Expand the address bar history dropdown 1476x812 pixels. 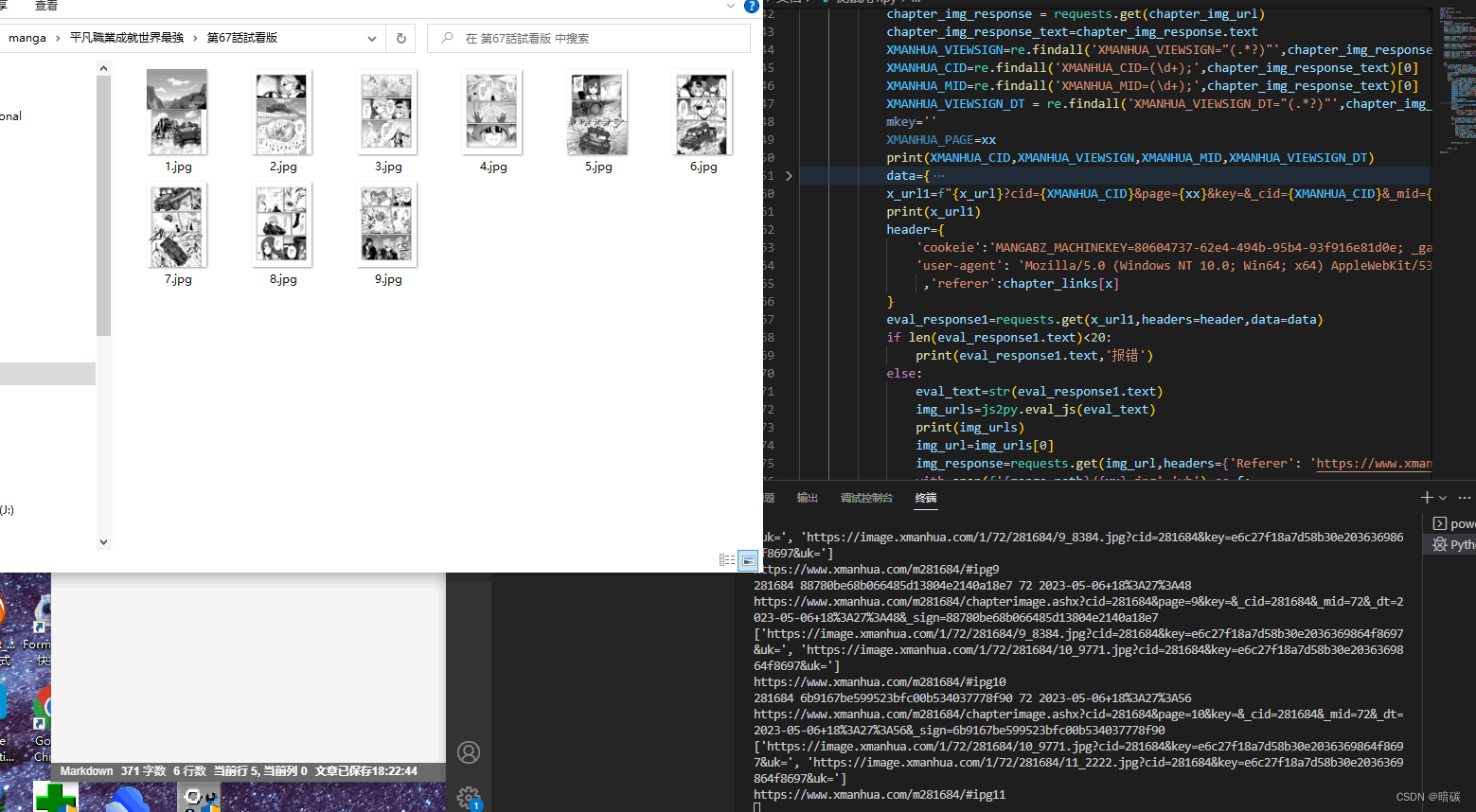pos(372,38)
